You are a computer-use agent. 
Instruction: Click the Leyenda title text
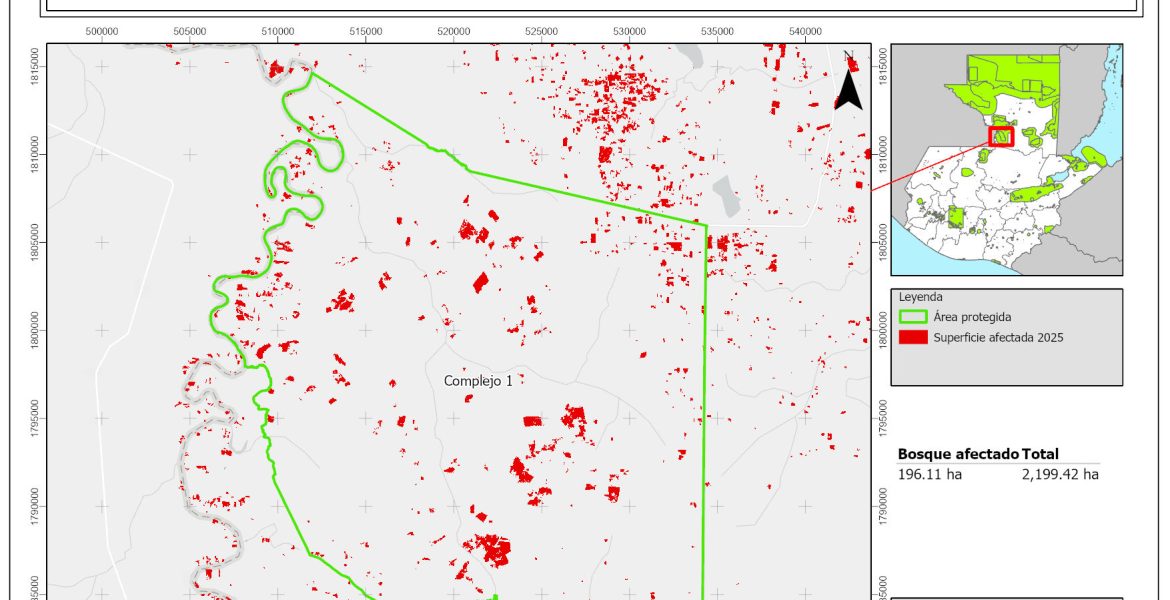click(x=920, y=297)
